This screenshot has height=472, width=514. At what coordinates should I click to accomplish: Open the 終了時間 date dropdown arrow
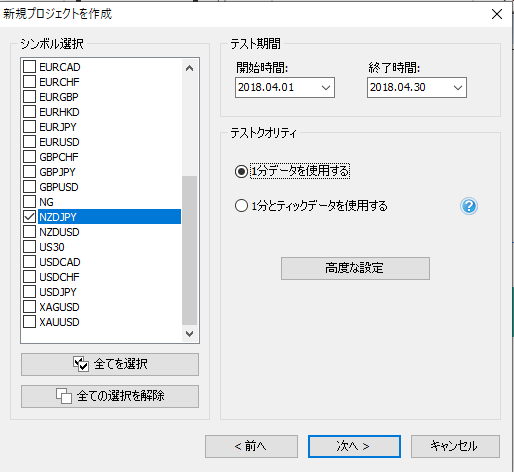click(458, 88)
